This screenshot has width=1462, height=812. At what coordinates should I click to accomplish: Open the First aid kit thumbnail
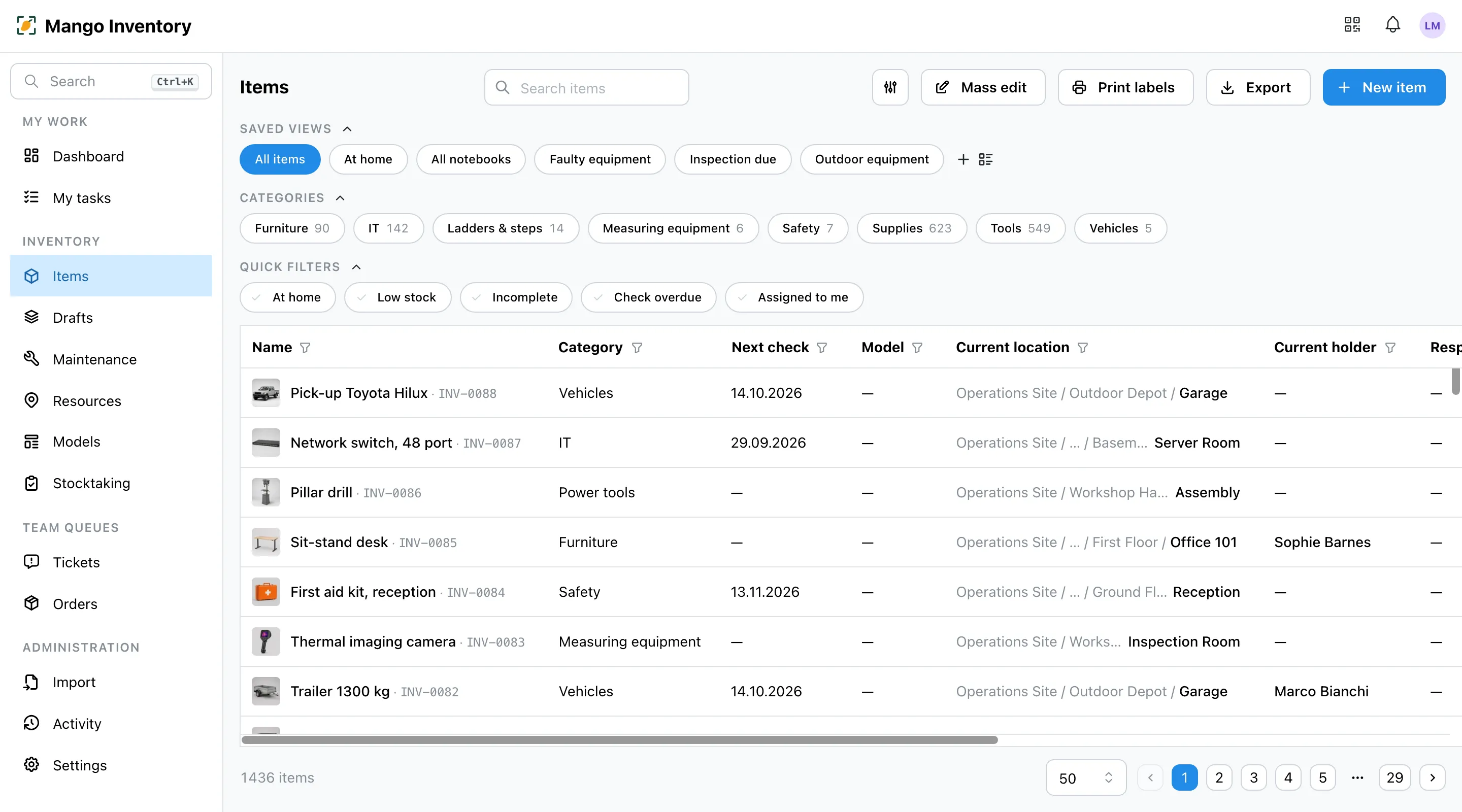265,592
